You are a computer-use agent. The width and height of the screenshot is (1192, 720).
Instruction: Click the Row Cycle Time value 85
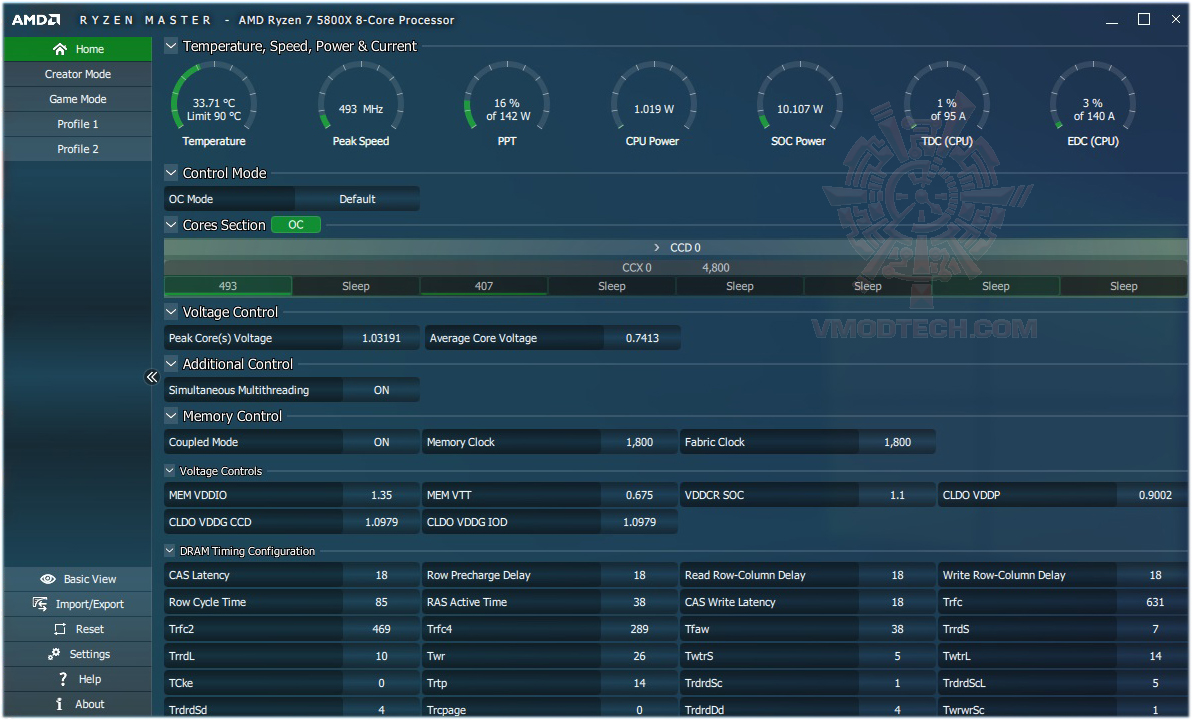click(381, 602)
